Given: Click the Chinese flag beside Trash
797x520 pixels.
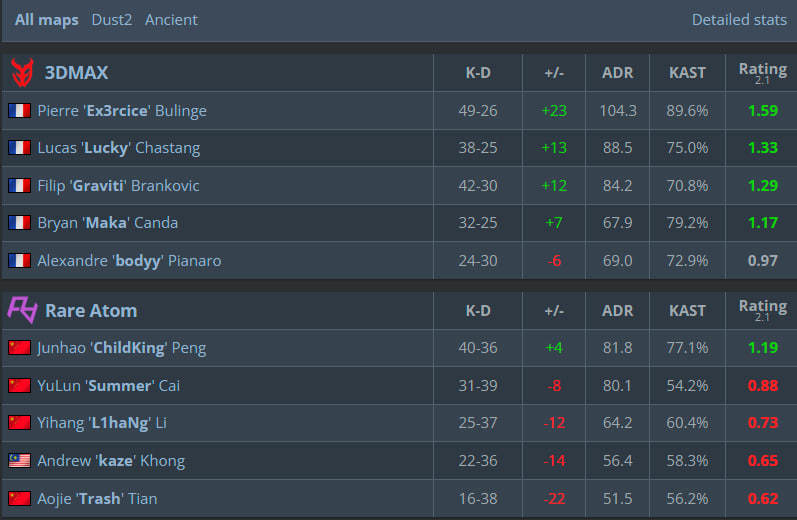Looking at the screenshot, I should [19, 498].
